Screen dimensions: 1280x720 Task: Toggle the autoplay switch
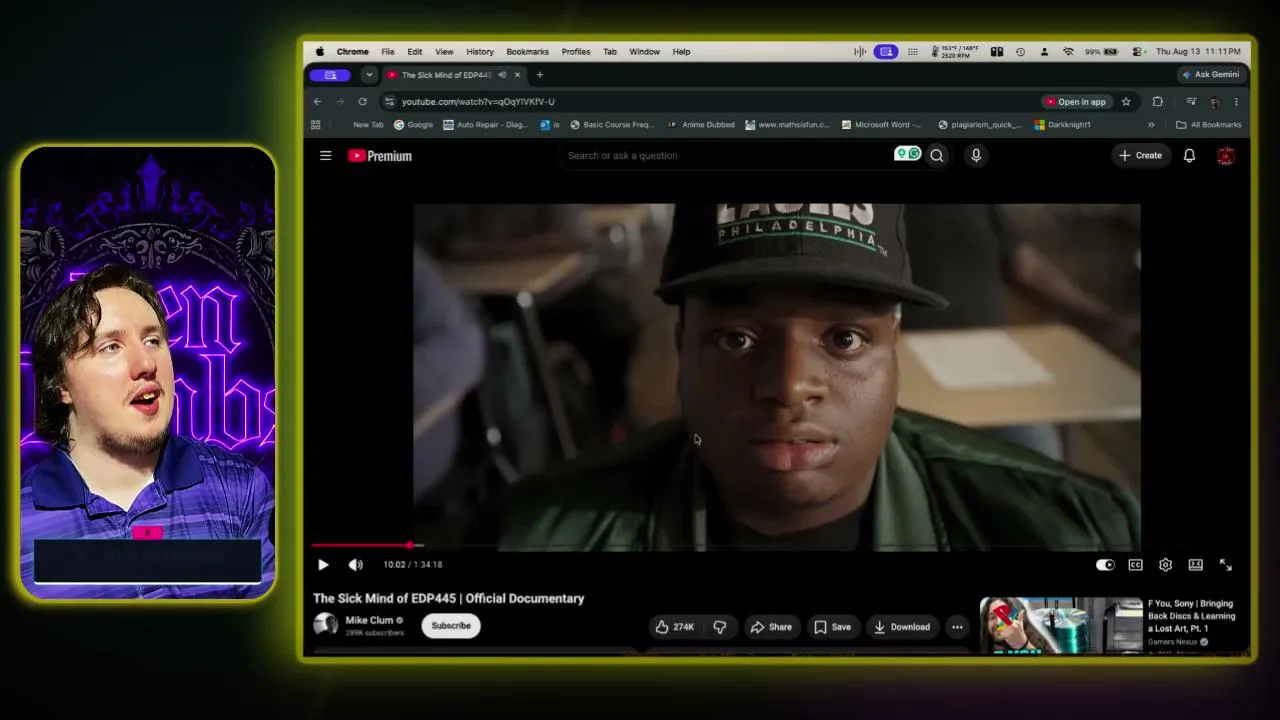tap(1105, 565)
